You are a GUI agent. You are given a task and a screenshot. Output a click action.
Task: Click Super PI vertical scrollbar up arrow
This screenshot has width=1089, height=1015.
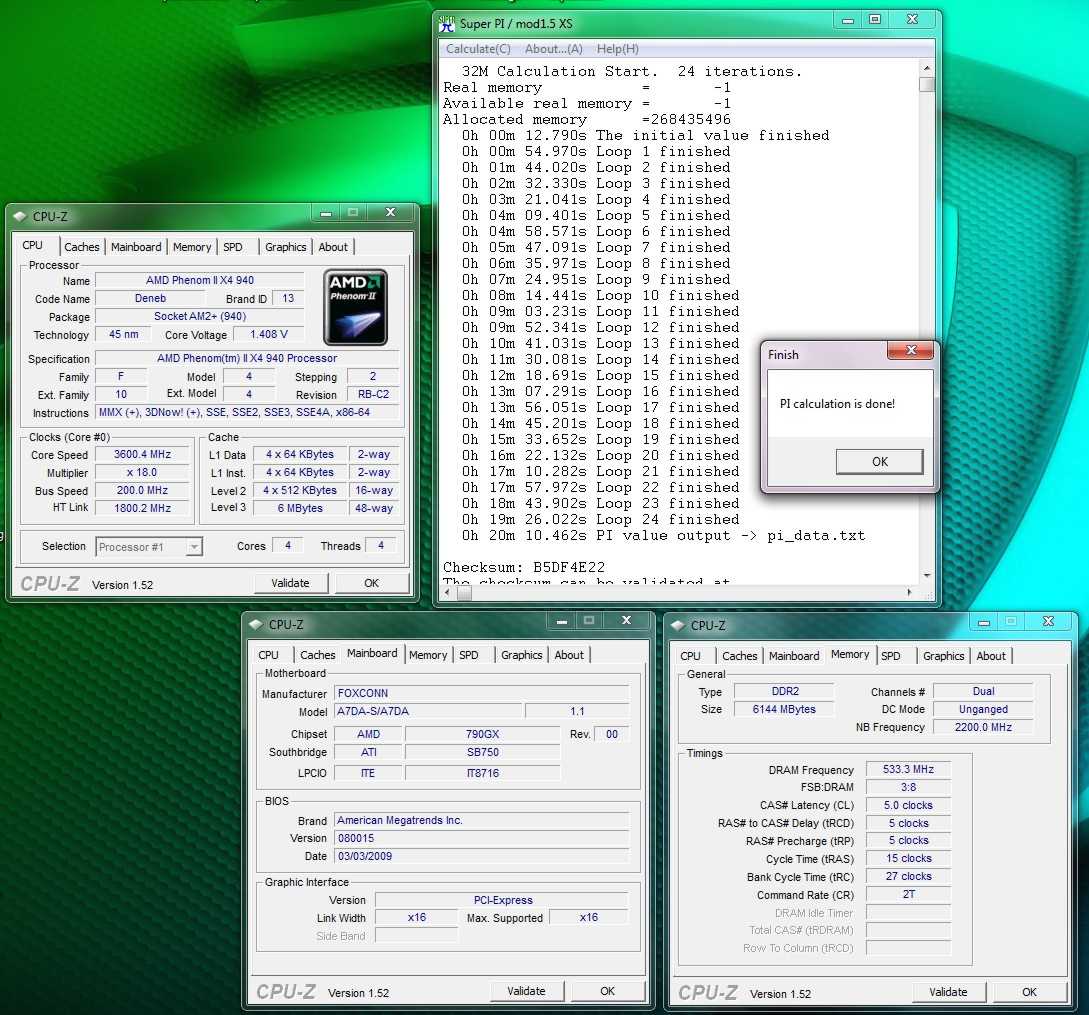click(x=926, y=68)
